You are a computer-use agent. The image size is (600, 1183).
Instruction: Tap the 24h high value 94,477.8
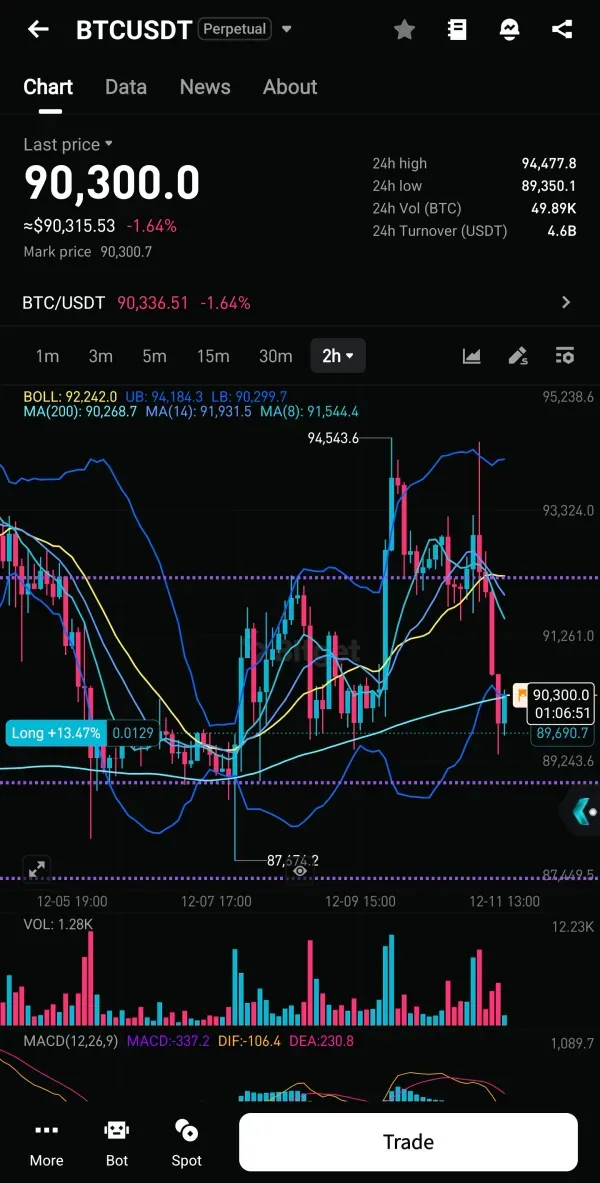(549, 163)
